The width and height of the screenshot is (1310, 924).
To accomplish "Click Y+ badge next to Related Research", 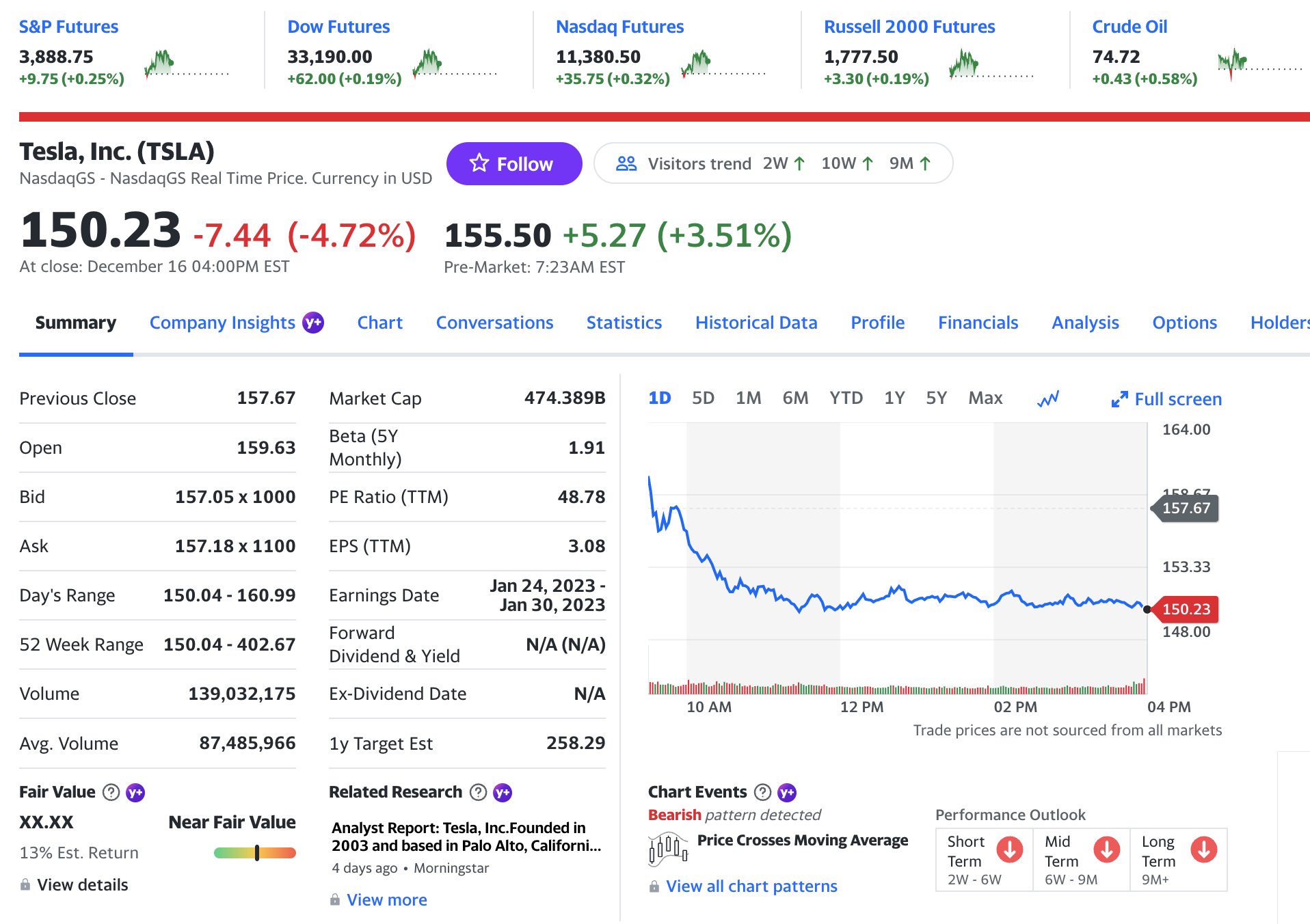I will tap(503, 793).
